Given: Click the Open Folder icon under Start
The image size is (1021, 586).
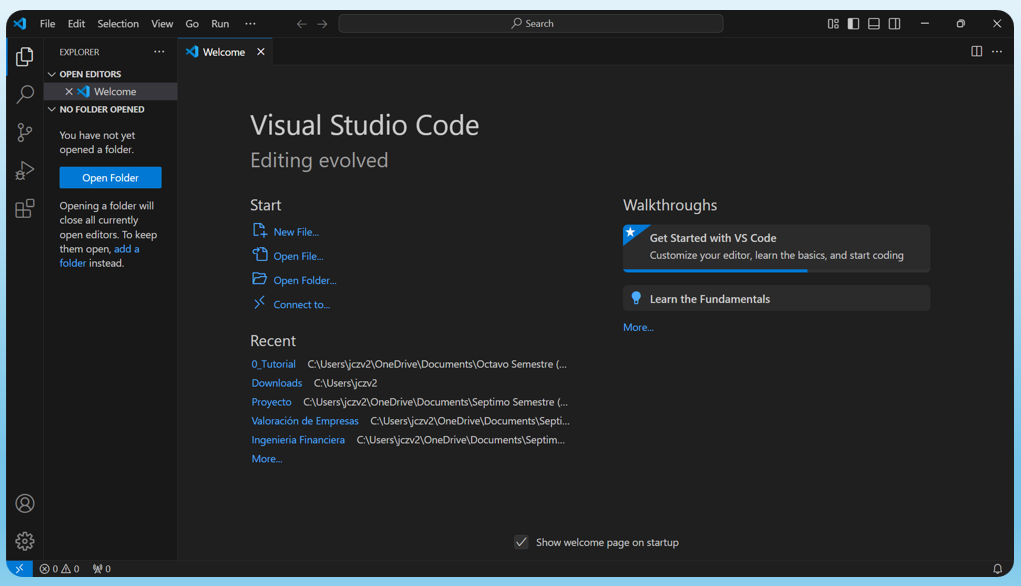Looking at the screenshot, I should (x=259, y=279).
